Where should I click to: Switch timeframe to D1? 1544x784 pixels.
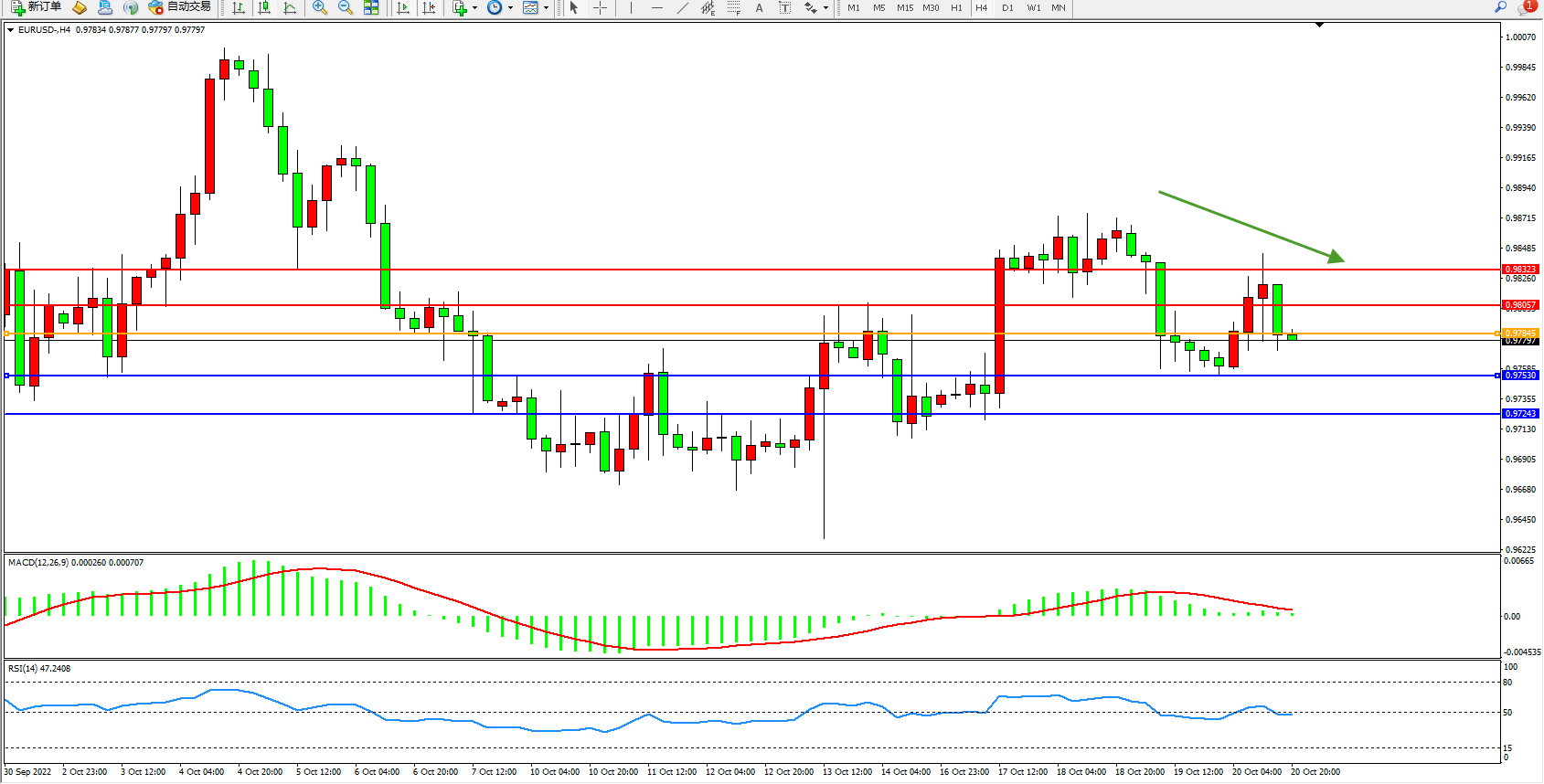(1007, 7)
